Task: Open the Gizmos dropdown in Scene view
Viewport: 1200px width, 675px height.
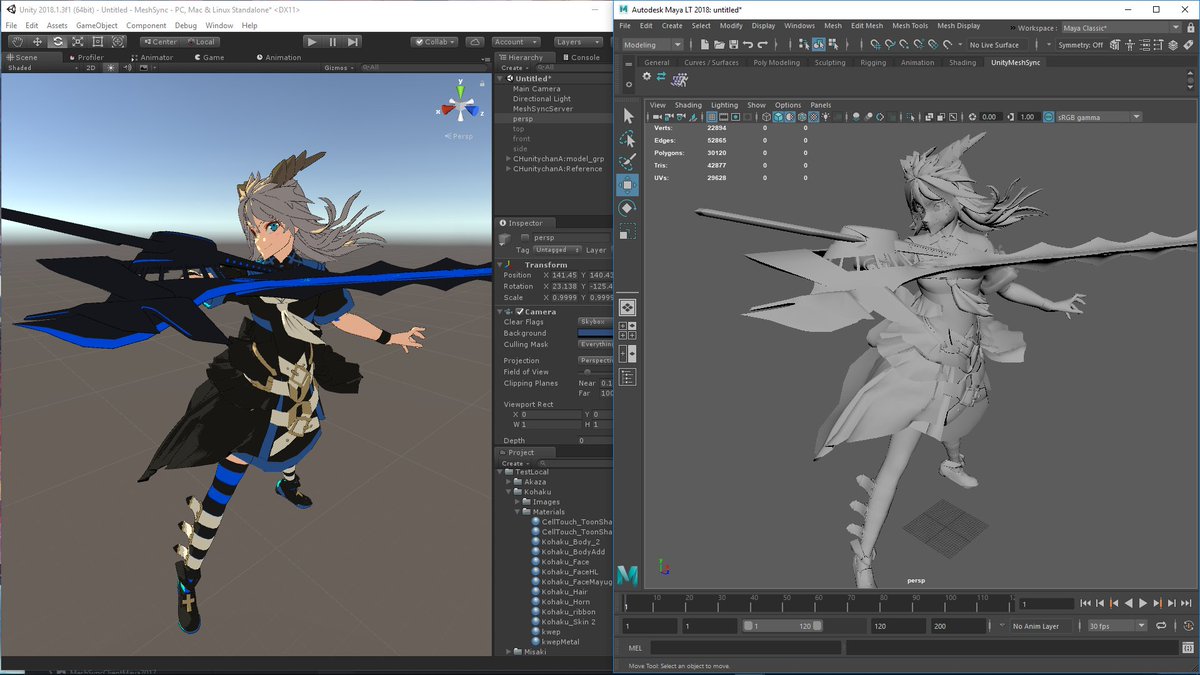Action: pyautogui.click(x=336, y=68)
